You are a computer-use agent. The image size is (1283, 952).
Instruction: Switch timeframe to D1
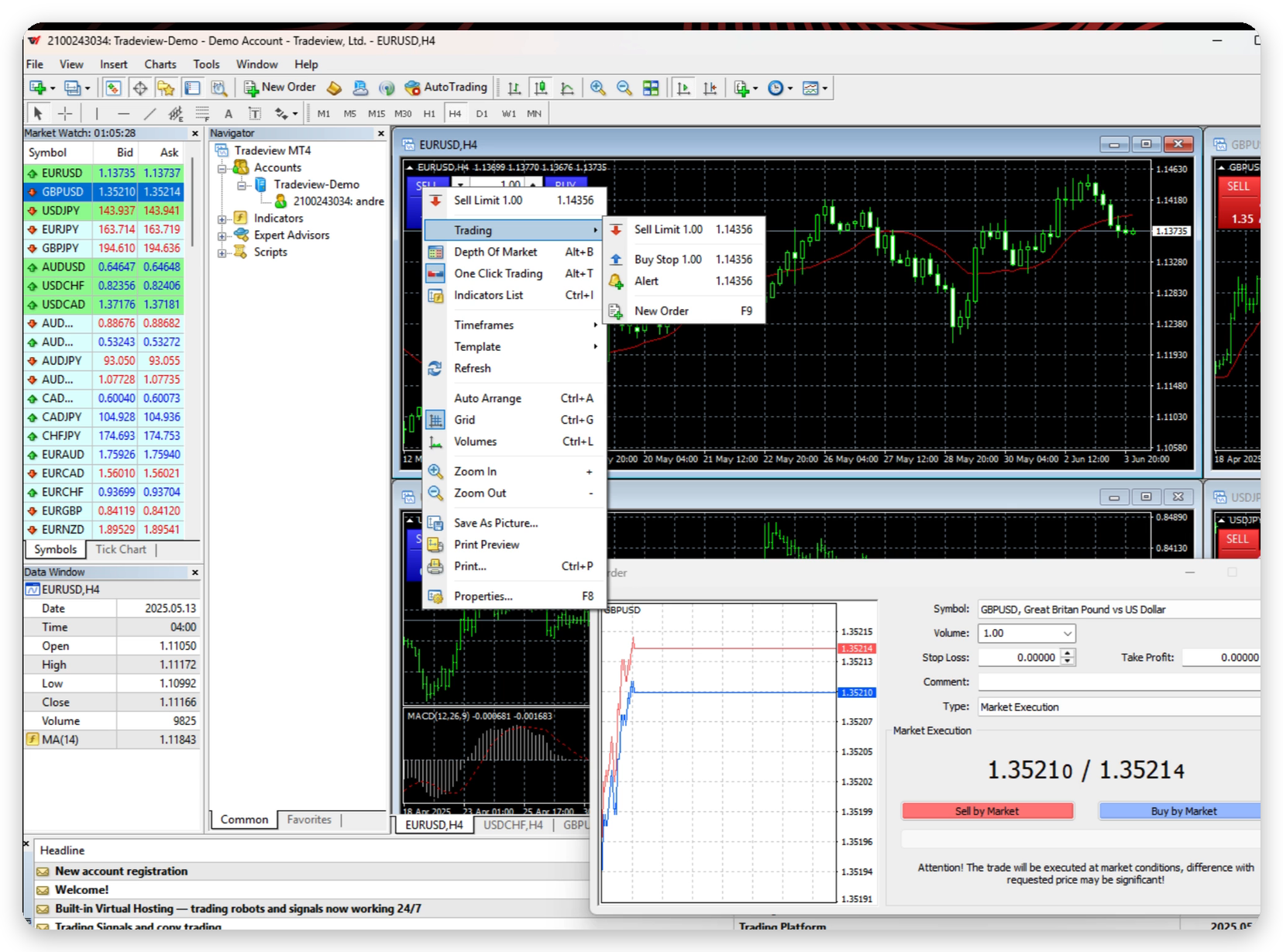tap(482, 113)
